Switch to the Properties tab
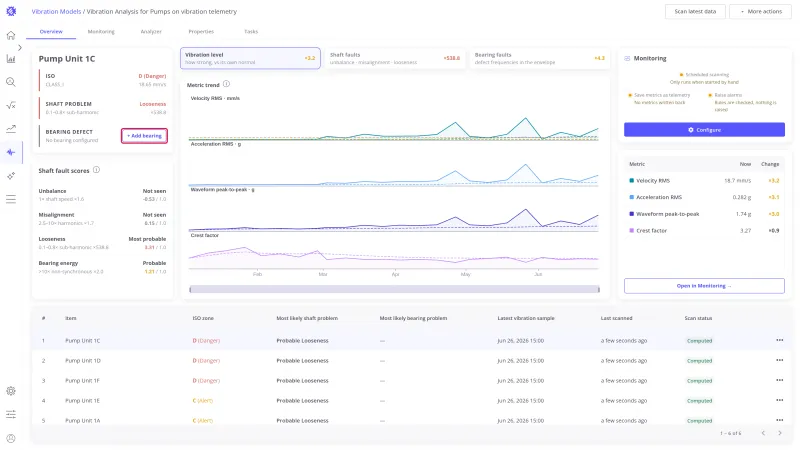 pyautogui.click(x=201, y=32)
